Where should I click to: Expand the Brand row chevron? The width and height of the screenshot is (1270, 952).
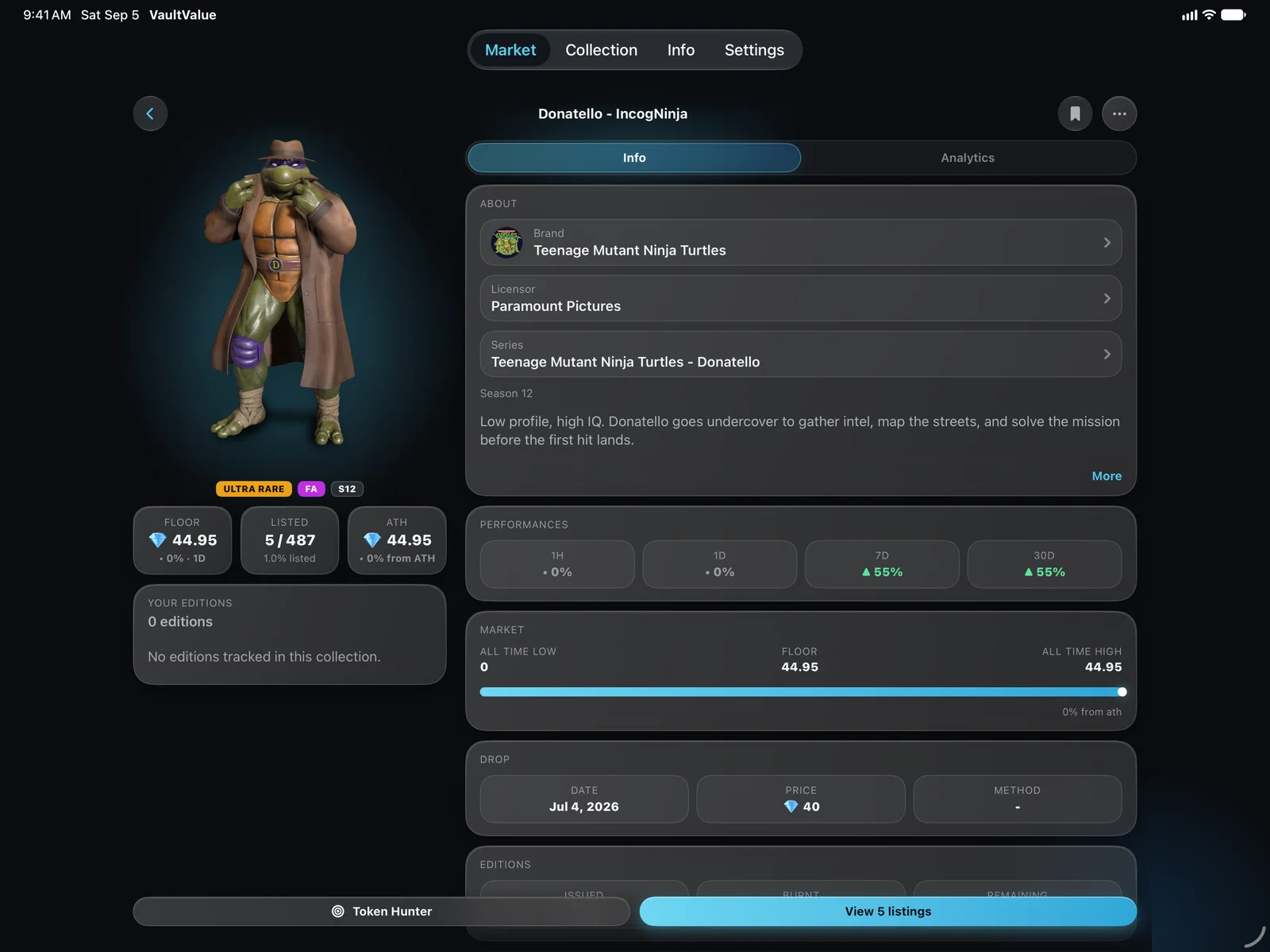1106,243
